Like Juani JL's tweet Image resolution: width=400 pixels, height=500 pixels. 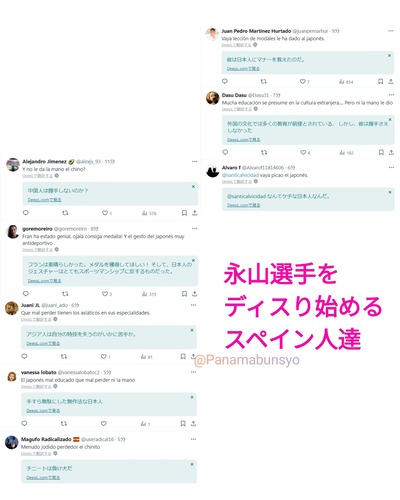pyautogui.click(x=104, y=357)
